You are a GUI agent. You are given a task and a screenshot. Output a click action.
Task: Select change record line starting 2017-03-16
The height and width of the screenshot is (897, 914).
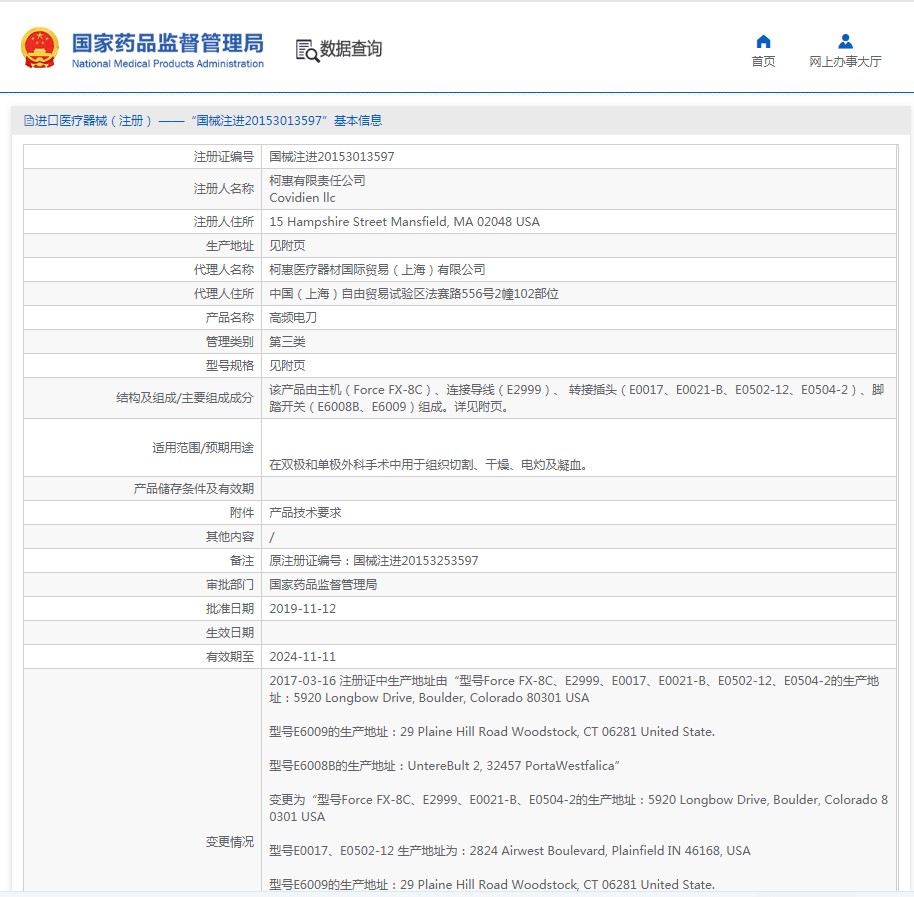click(574, 690)
